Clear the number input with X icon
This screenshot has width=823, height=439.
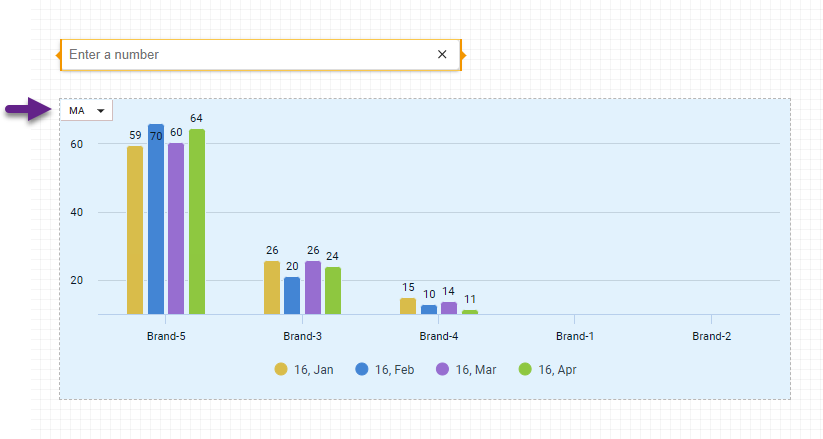442,55
